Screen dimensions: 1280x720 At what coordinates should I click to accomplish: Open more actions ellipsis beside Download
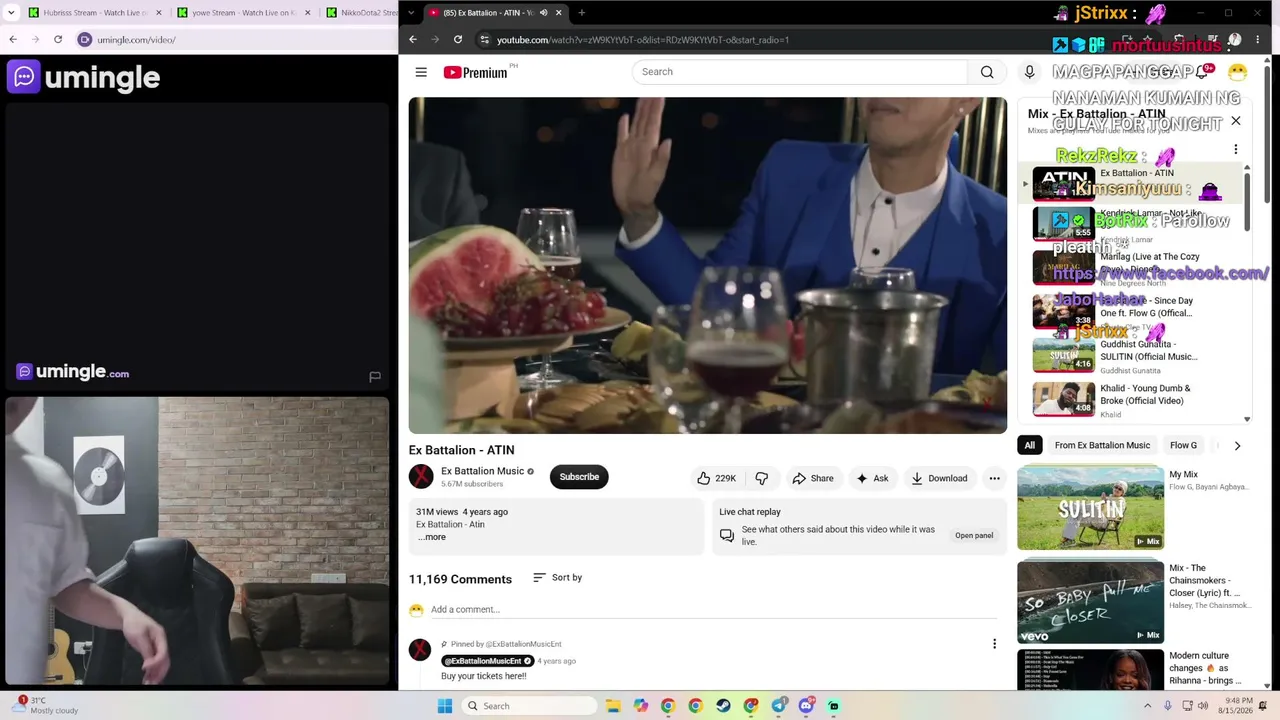pyautogui.click(x=994, y=478)
